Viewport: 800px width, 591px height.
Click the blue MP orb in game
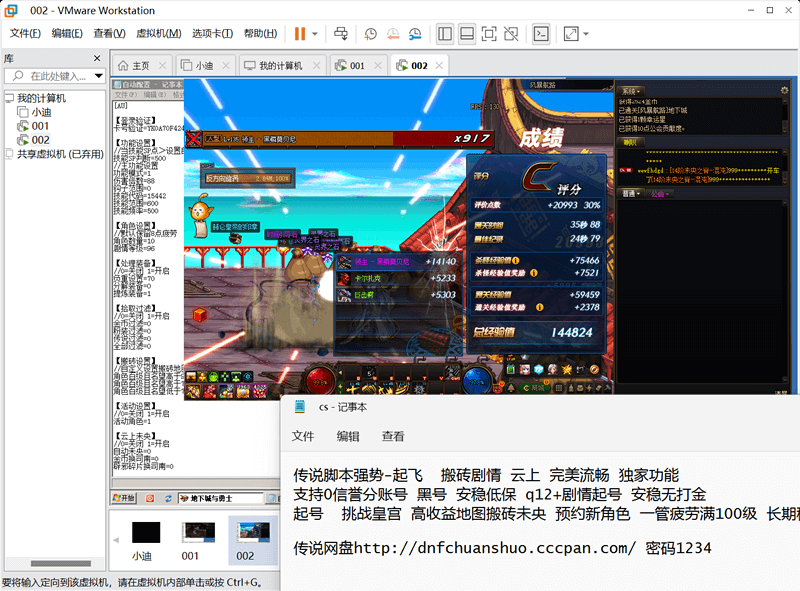coord(478,380)
